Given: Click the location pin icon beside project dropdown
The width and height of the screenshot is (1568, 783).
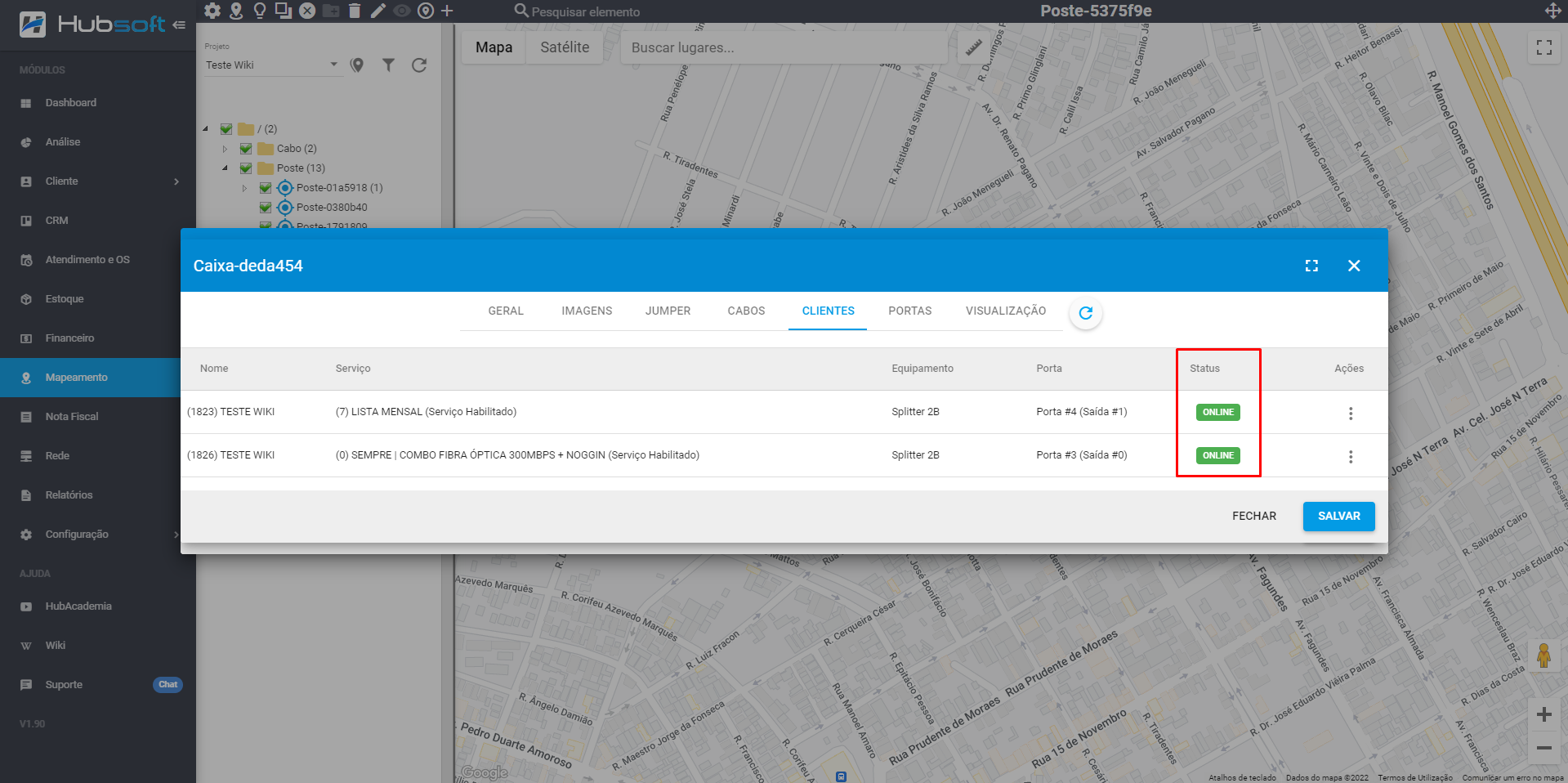Looking at the screenshot, I should point(357,65).
